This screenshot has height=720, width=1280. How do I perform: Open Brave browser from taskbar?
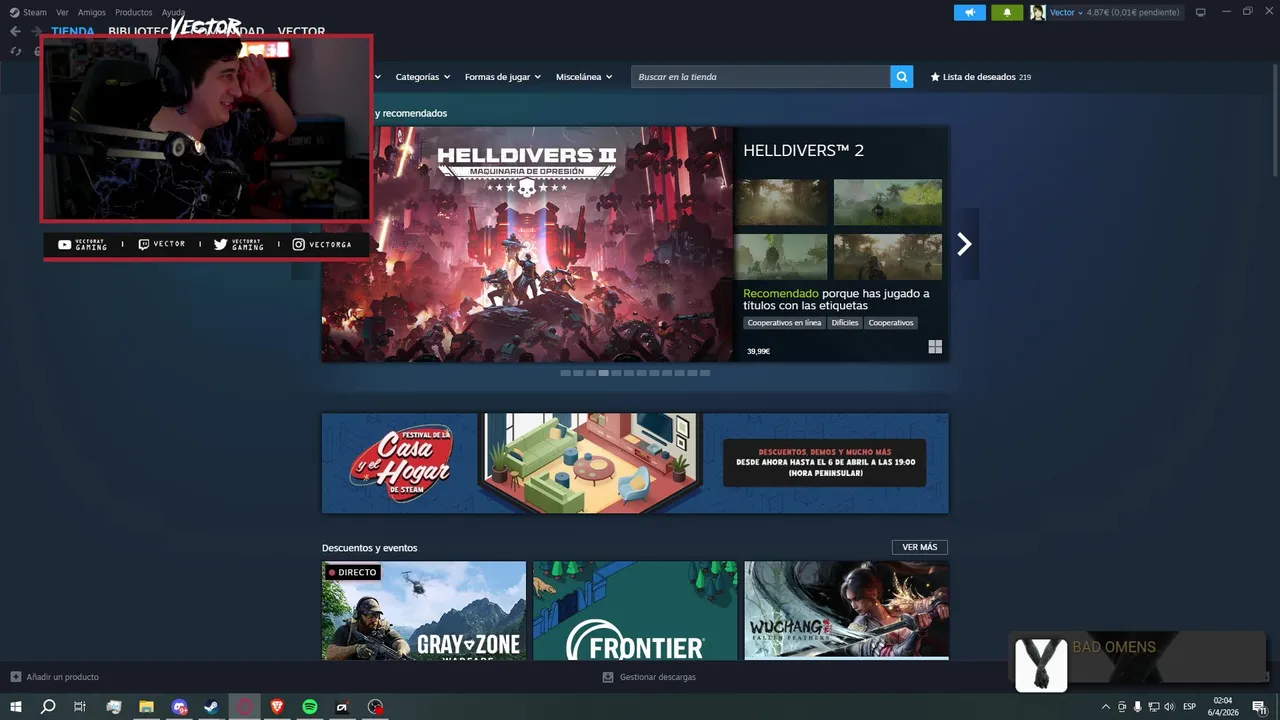pos(277,707)
